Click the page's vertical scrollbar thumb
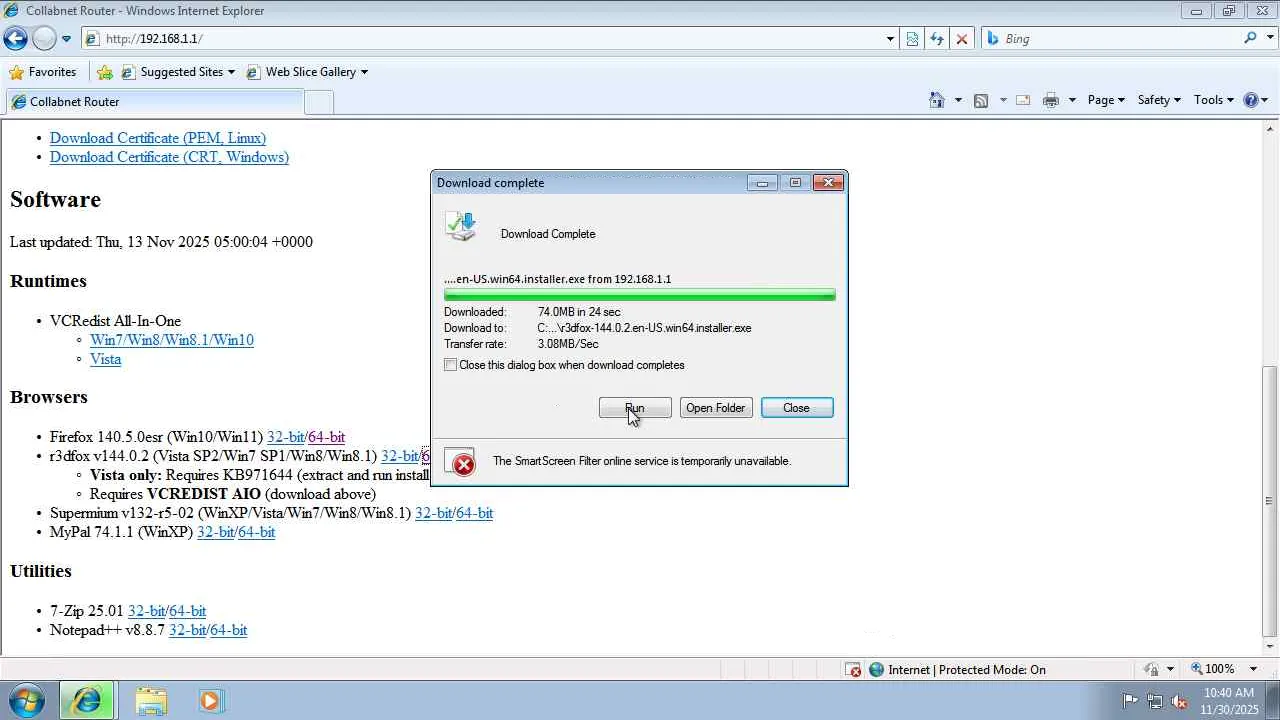This screenshot has height=720, width=1280. click(1271, 502)
